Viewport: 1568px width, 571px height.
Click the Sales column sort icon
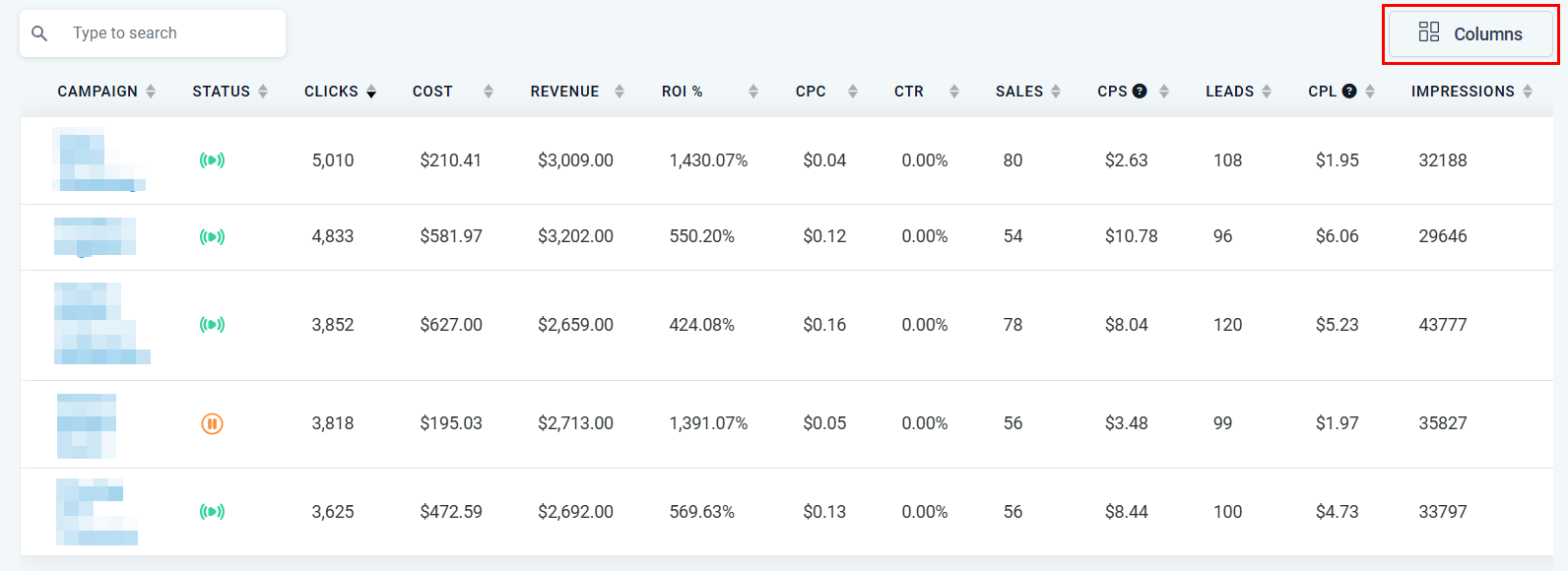pos(1056,92)
